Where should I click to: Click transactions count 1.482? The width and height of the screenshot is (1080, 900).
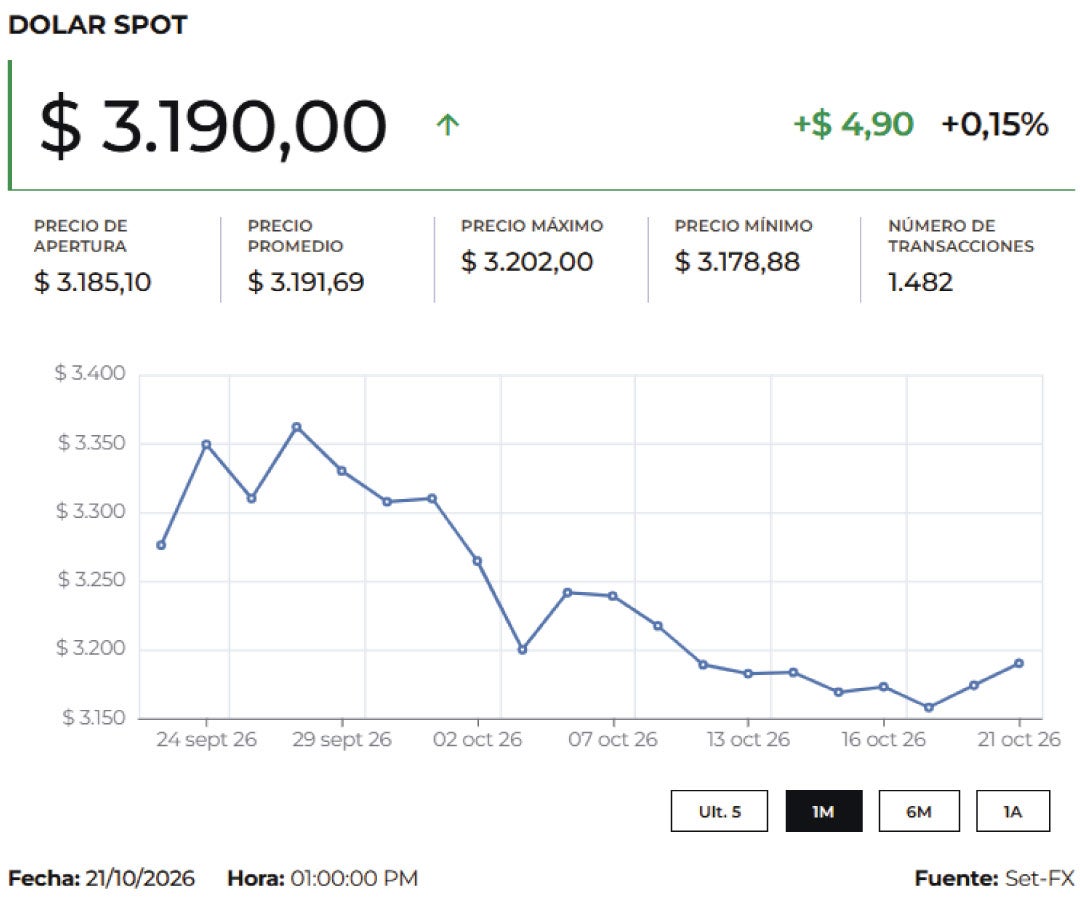pyautogui.click(x=920, y=282)
